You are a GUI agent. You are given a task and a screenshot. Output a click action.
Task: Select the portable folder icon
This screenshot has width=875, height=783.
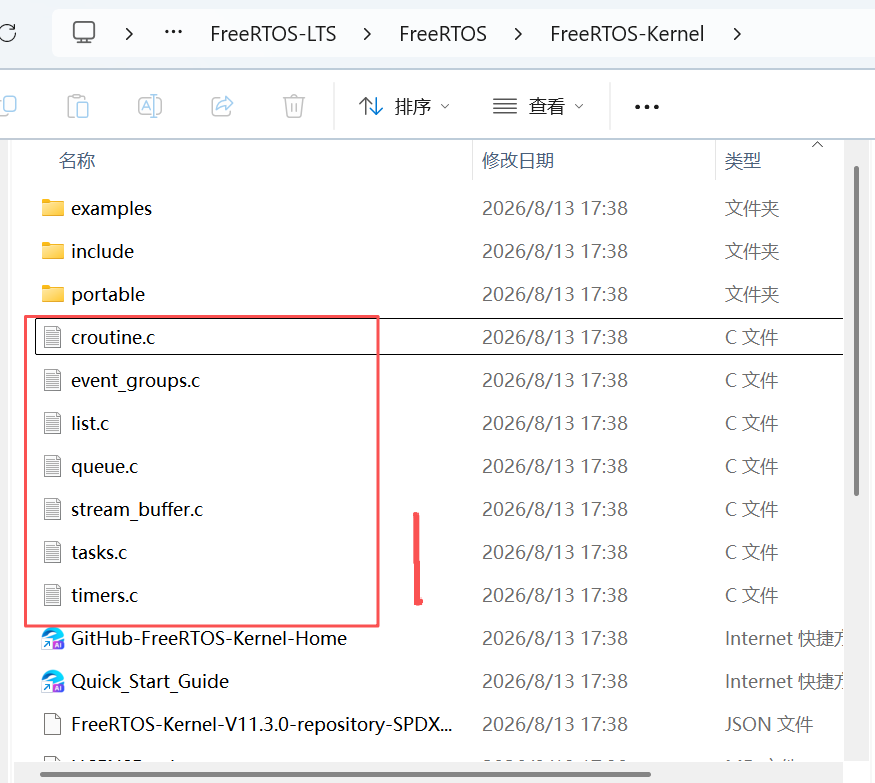(52, 294)
